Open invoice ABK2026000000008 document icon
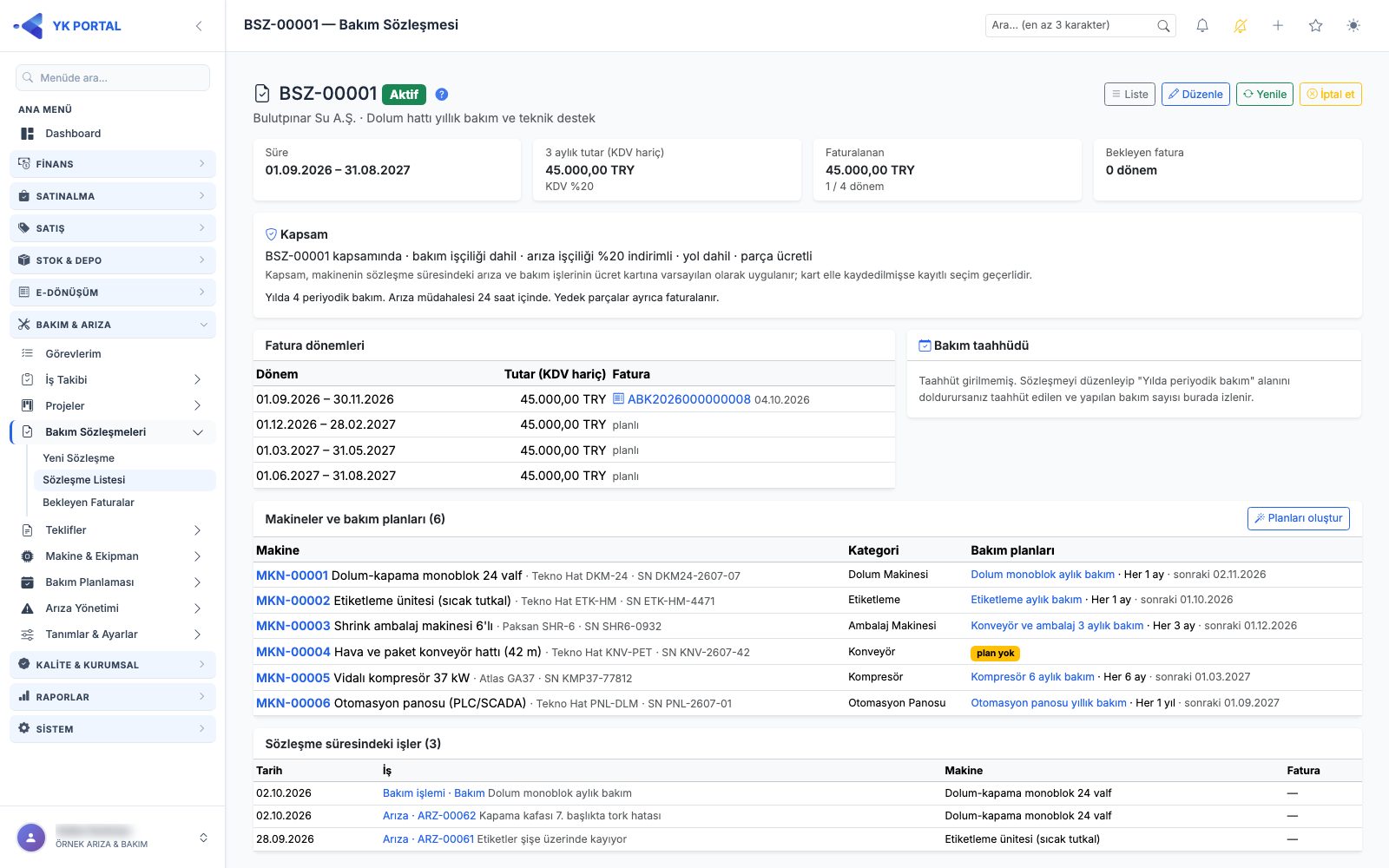The width and height of the screenshot is (1389, 868). 618,399
